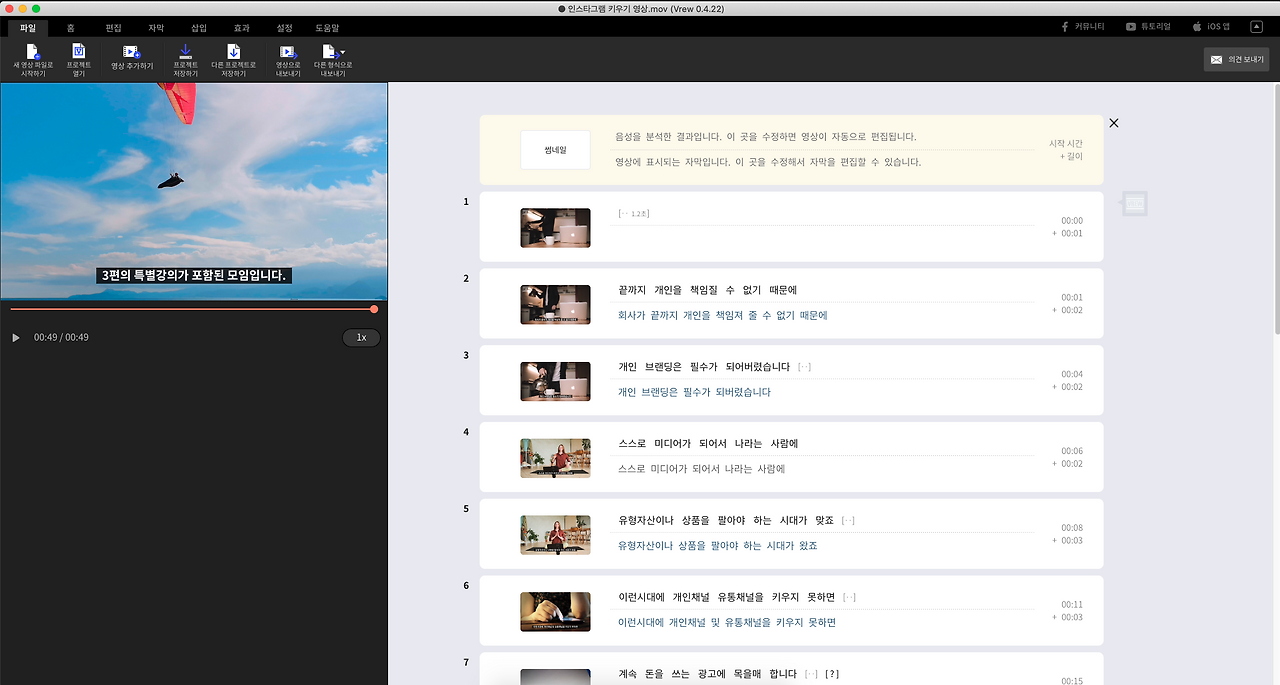Open the YouTube 튜토리얼 link
1280x685 pixels.
[x=1148, y=27]
